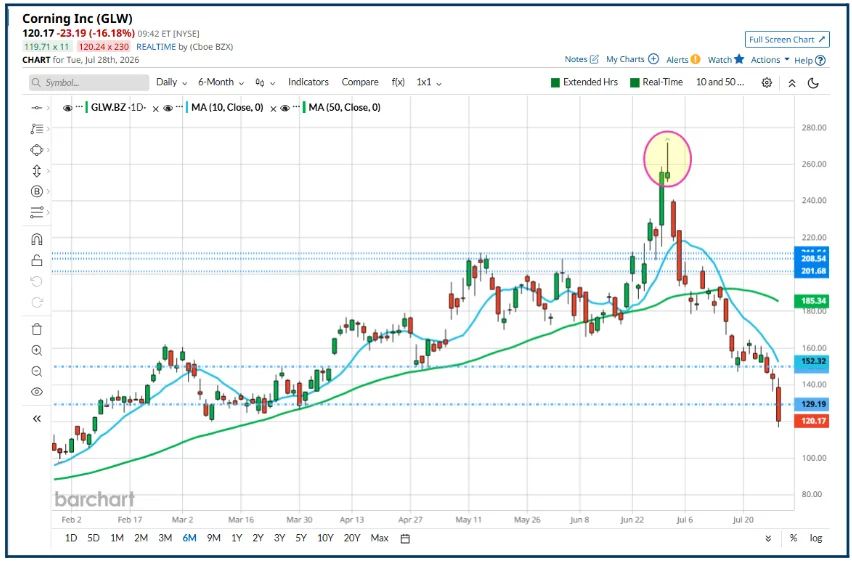Click the green MA (50) color bar
The width and height of the screenshot is (852, 561).
point(304,108)
